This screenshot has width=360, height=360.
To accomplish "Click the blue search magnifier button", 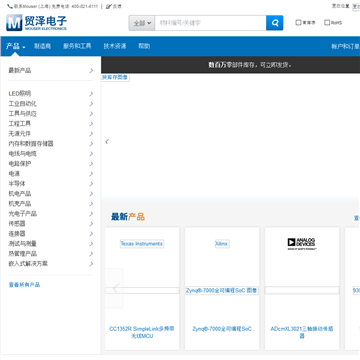I will pyautogui.click(x=275, y=23).
